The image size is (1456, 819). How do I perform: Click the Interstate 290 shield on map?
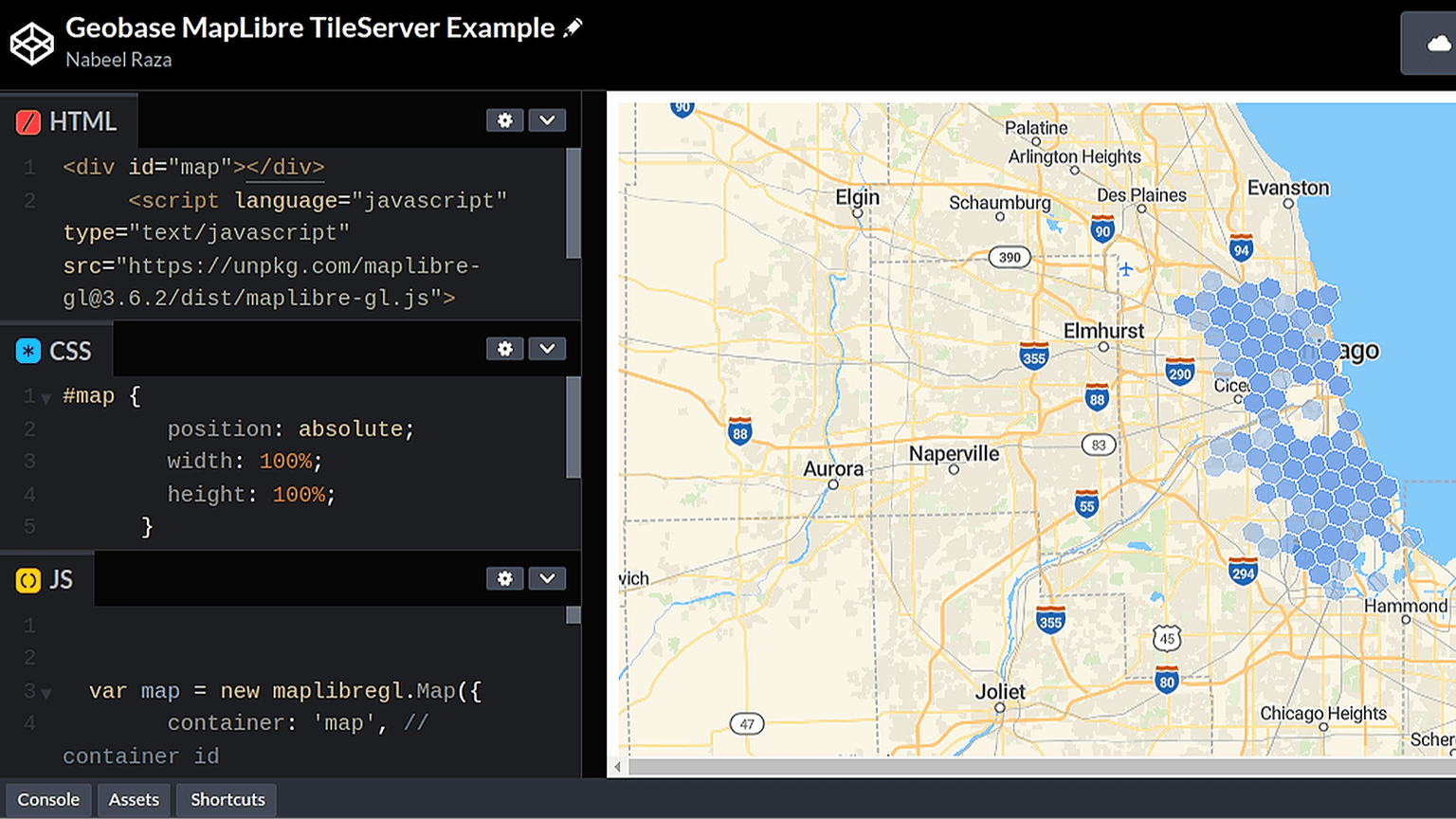tap(1179, 372)
